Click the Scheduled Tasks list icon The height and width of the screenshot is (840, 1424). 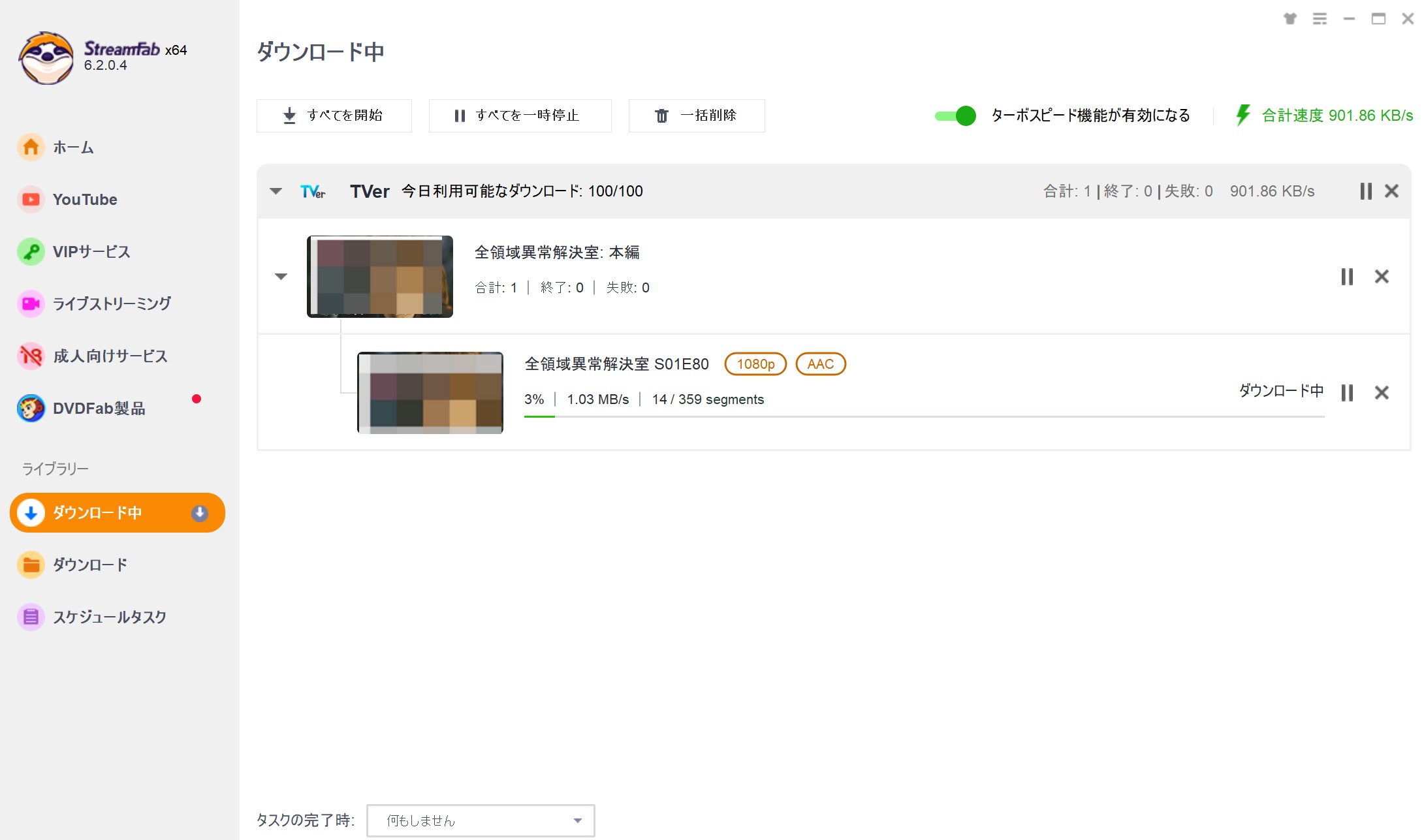coord(31,617)
